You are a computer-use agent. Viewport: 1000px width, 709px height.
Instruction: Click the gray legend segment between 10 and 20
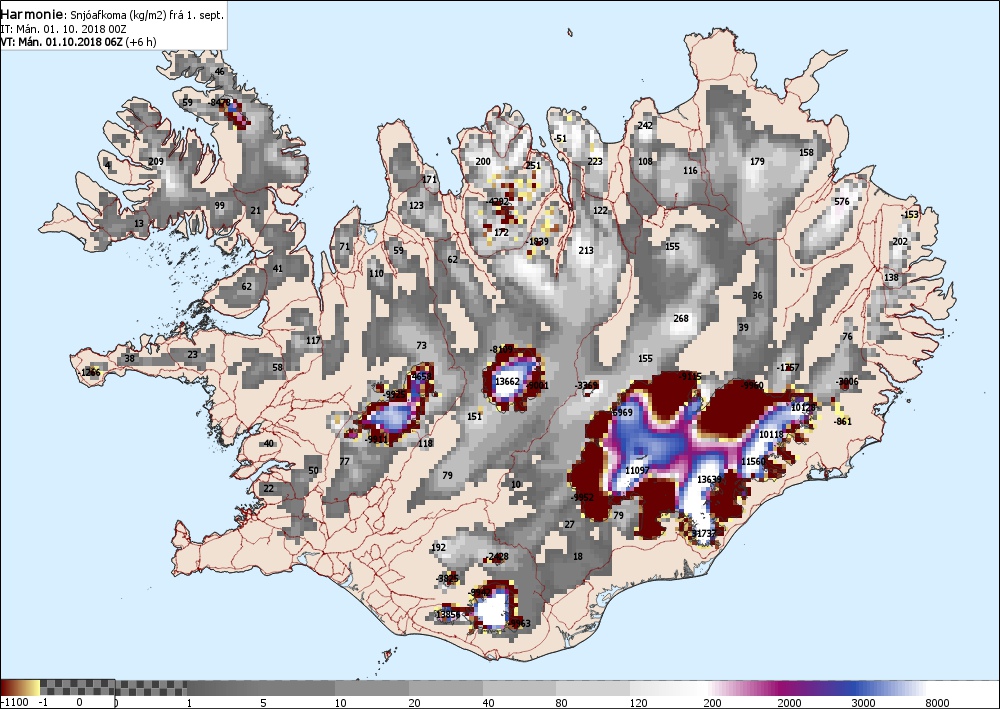[x=372, y=687]
